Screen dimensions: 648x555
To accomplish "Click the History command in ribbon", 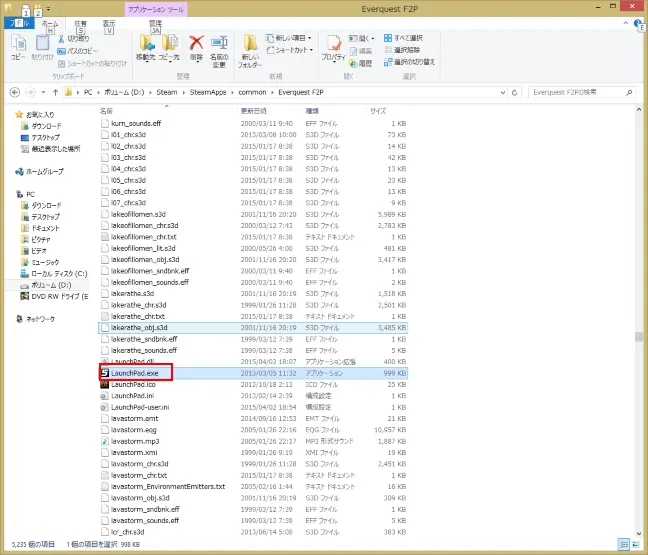I will pos(361,64).
